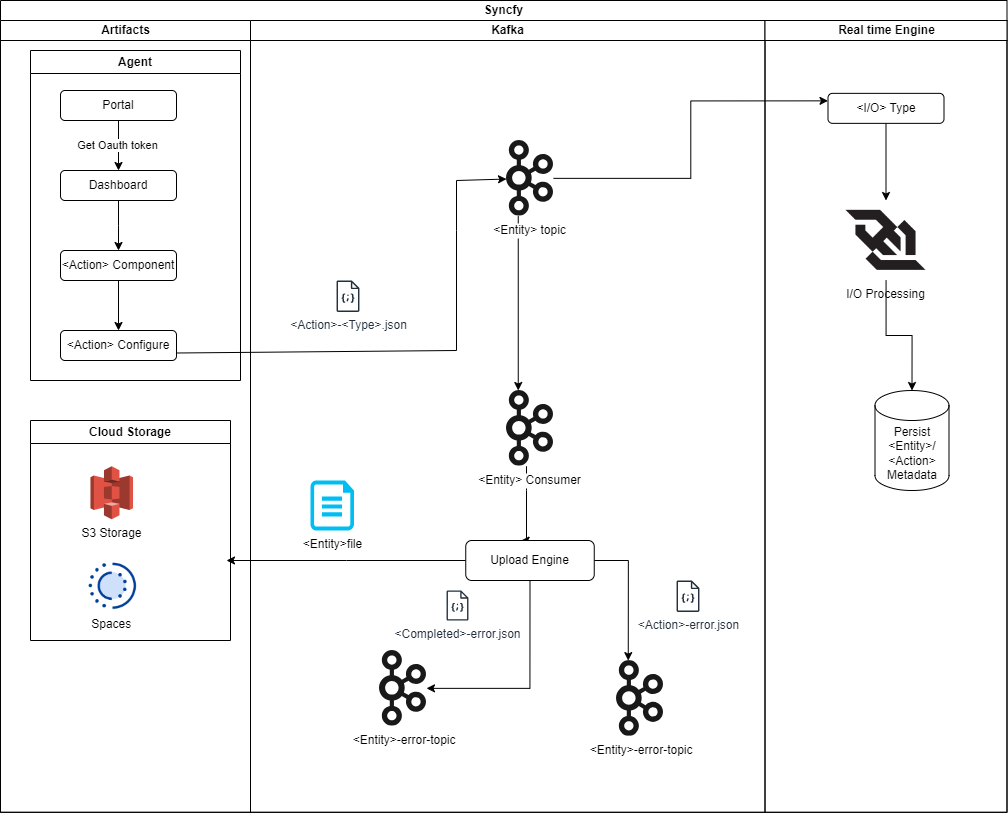The image size is (1008, 813).
Task: Click the "<Entity> topic" label
Action: click(530, 229)
